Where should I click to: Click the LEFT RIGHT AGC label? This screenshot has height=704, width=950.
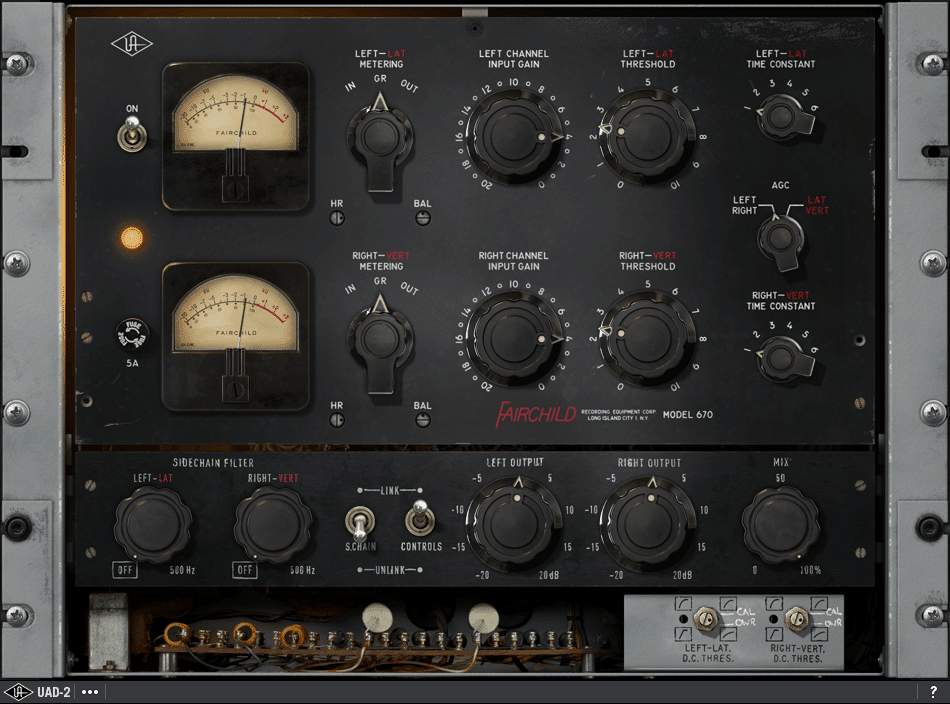[x=745, y=205]
